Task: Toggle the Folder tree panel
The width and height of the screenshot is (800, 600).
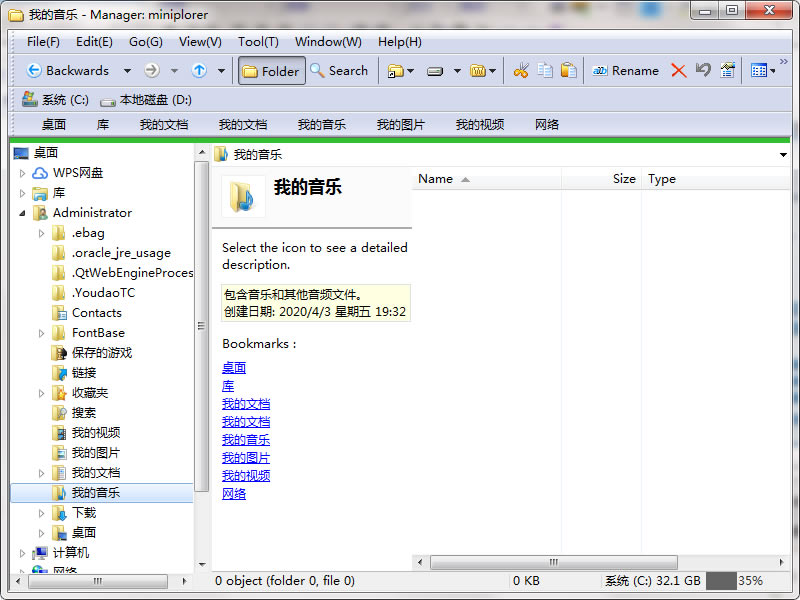Action: [x=271, y=71]
